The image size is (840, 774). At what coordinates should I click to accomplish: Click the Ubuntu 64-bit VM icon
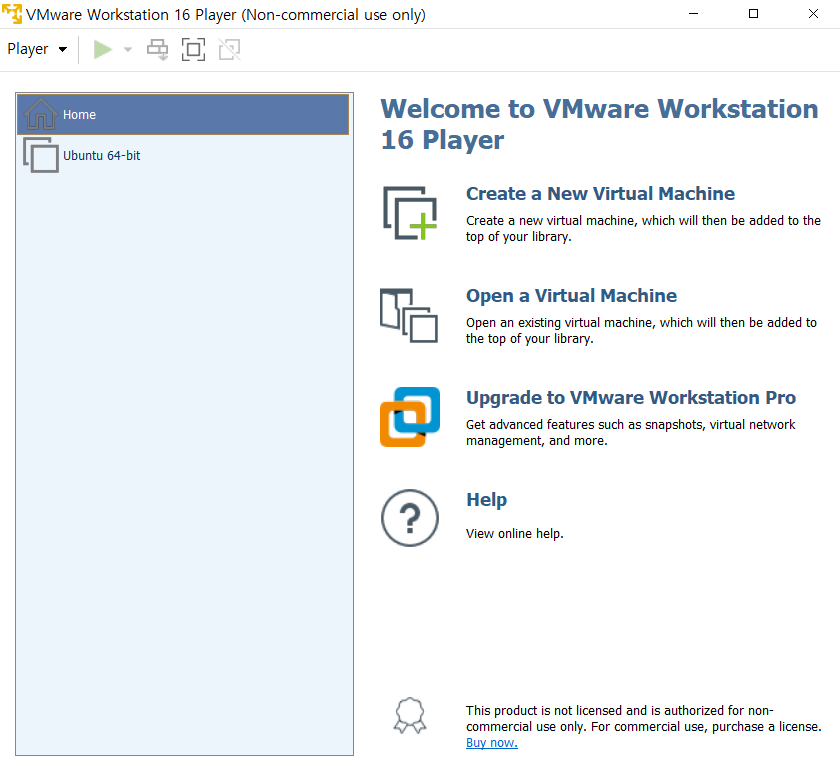coord(41,155)
